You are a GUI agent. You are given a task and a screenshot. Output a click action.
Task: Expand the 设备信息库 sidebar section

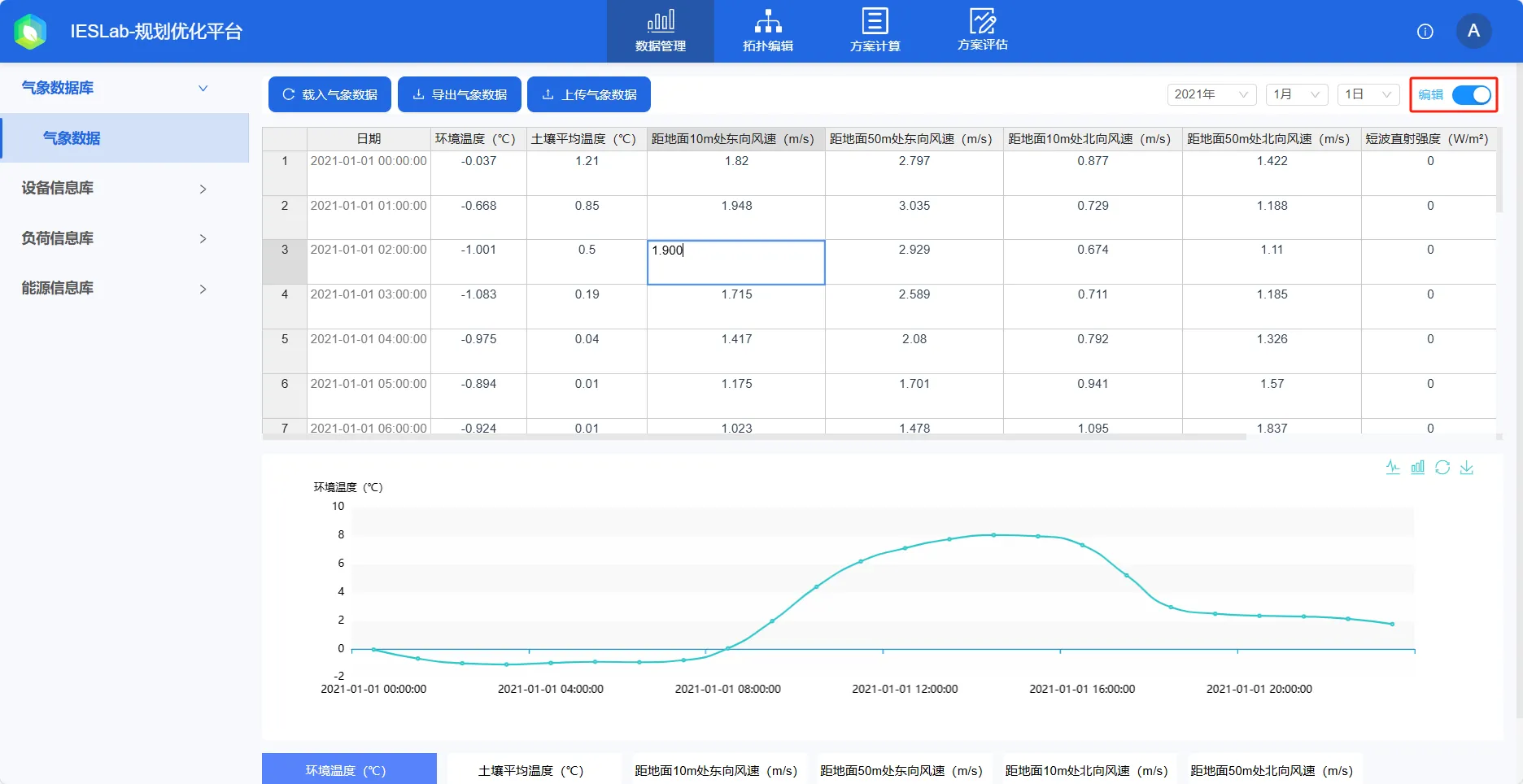click(124, 188)
